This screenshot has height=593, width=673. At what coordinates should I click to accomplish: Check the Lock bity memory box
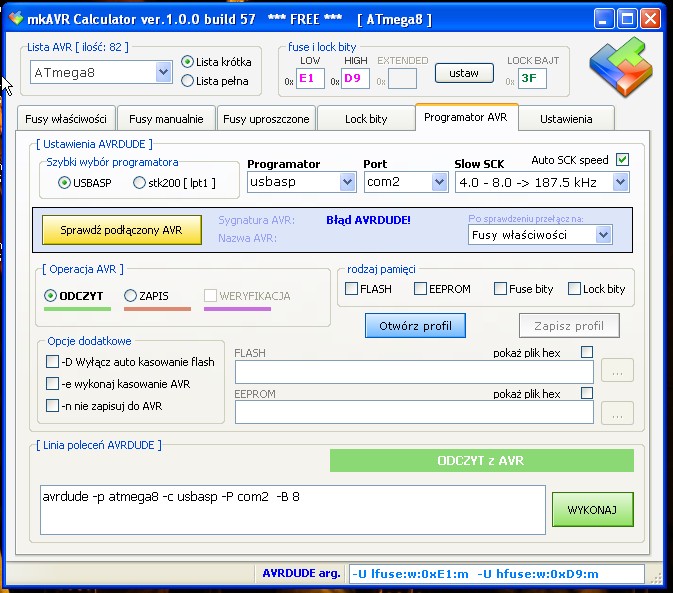[574, 288]
